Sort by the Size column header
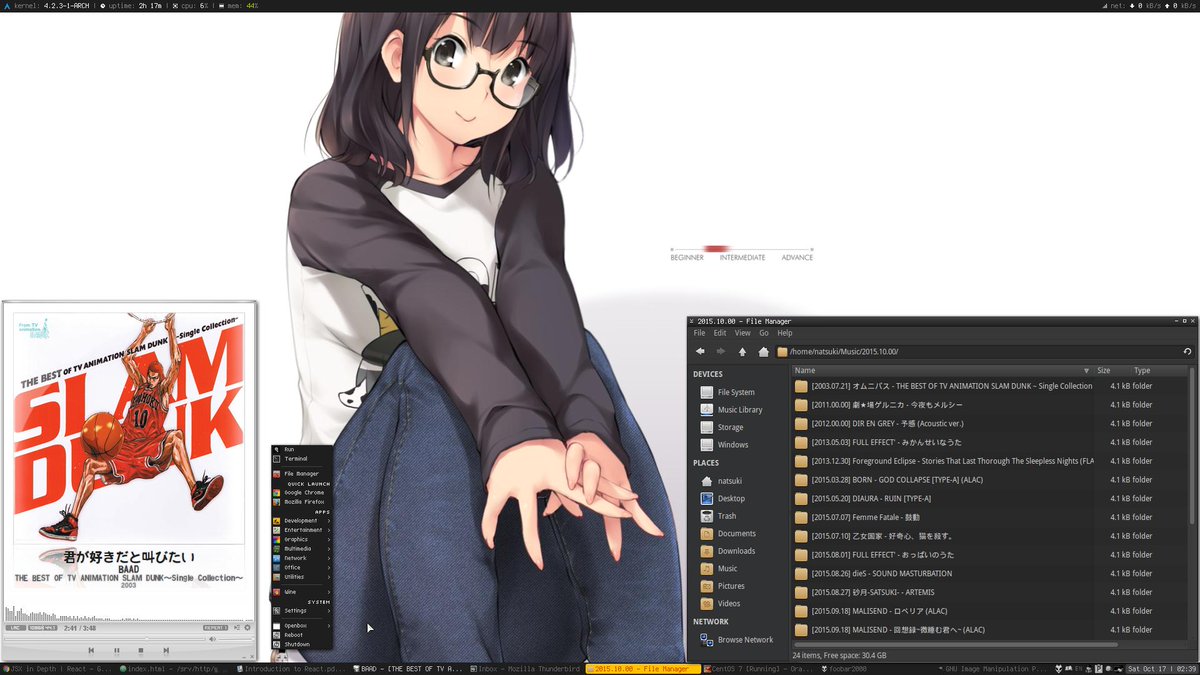The height and width of the screenshot is (675, 1200). (x=1111, y=370)
